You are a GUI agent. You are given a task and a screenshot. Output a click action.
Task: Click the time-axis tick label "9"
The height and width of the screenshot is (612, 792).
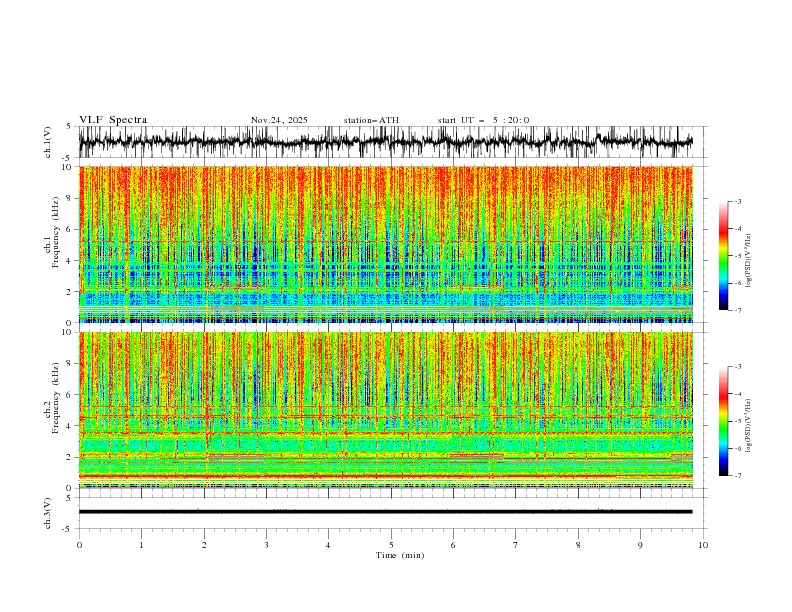(640, 545)
